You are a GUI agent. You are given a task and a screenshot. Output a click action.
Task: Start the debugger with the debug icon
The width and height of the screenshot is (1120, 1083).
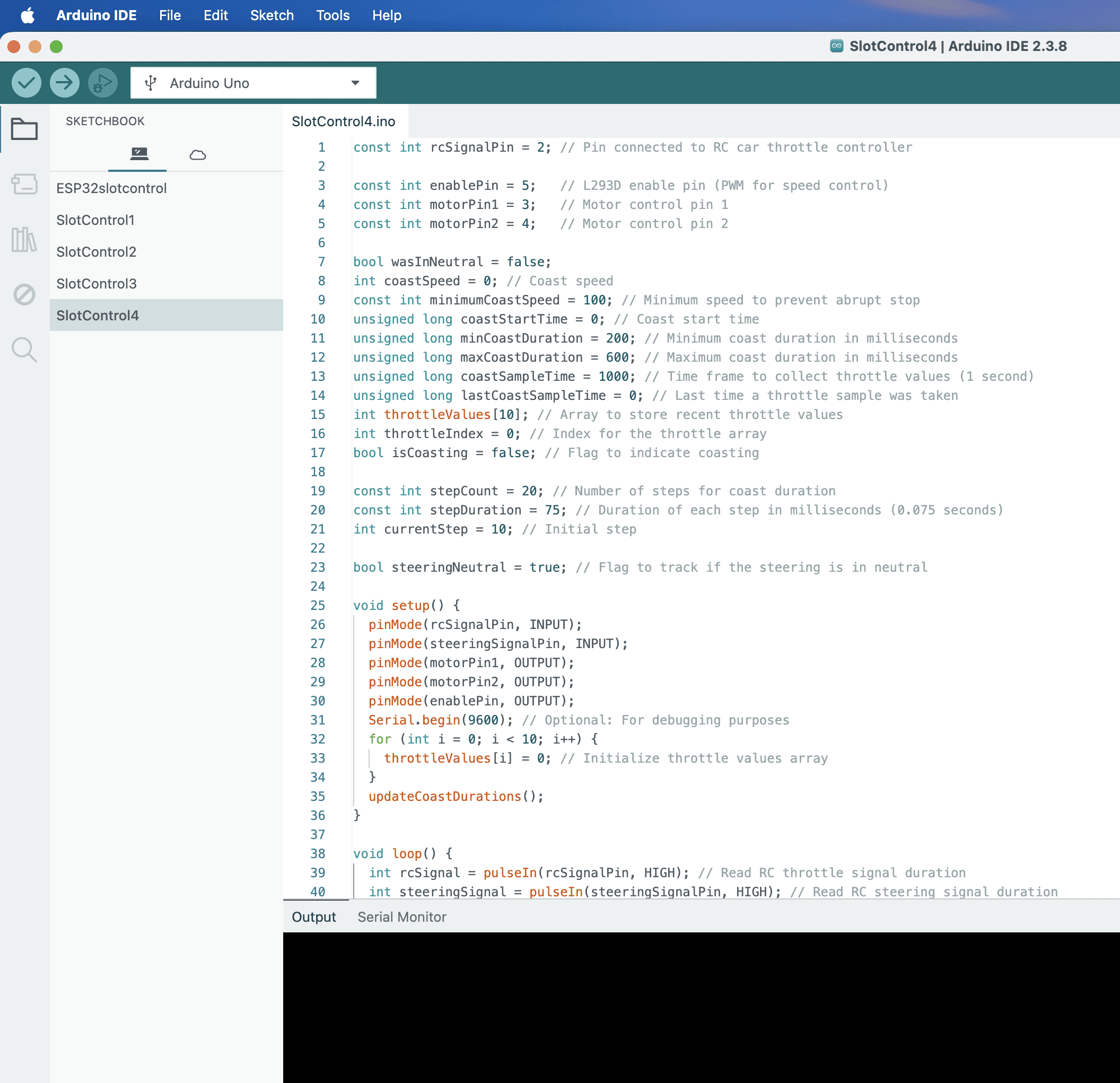(103, 83)
